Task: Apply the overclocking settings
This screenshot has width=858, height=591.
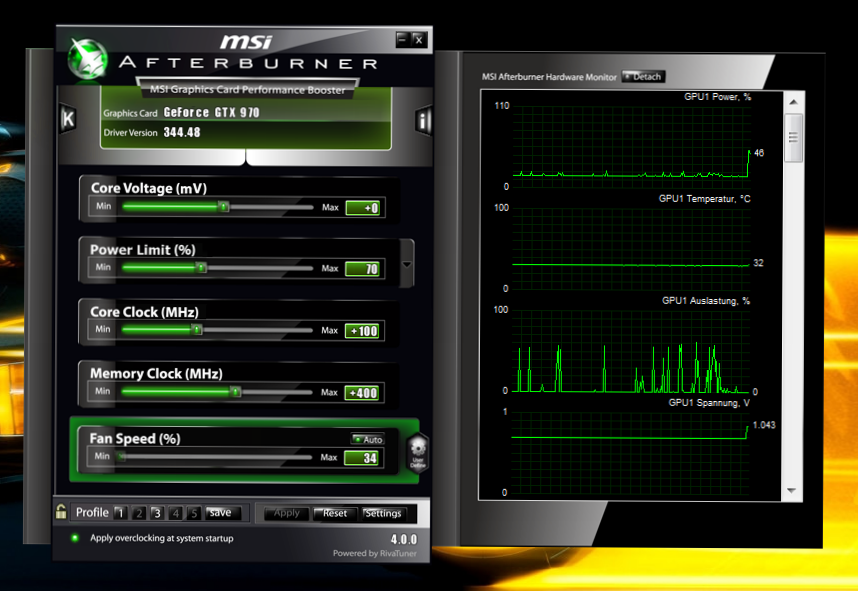Action: pos(287,513)
